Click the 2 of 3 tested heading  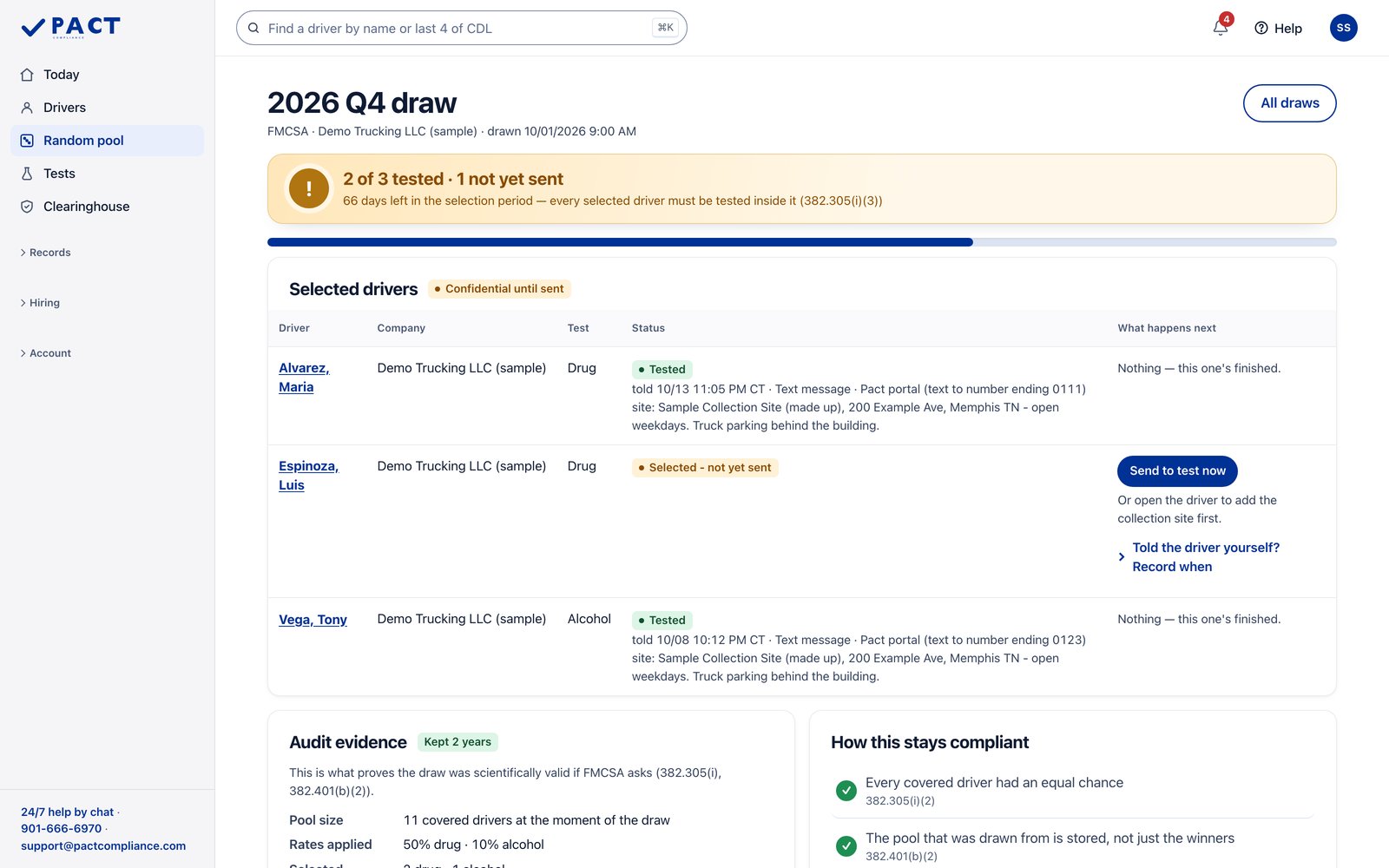[453, 179]
